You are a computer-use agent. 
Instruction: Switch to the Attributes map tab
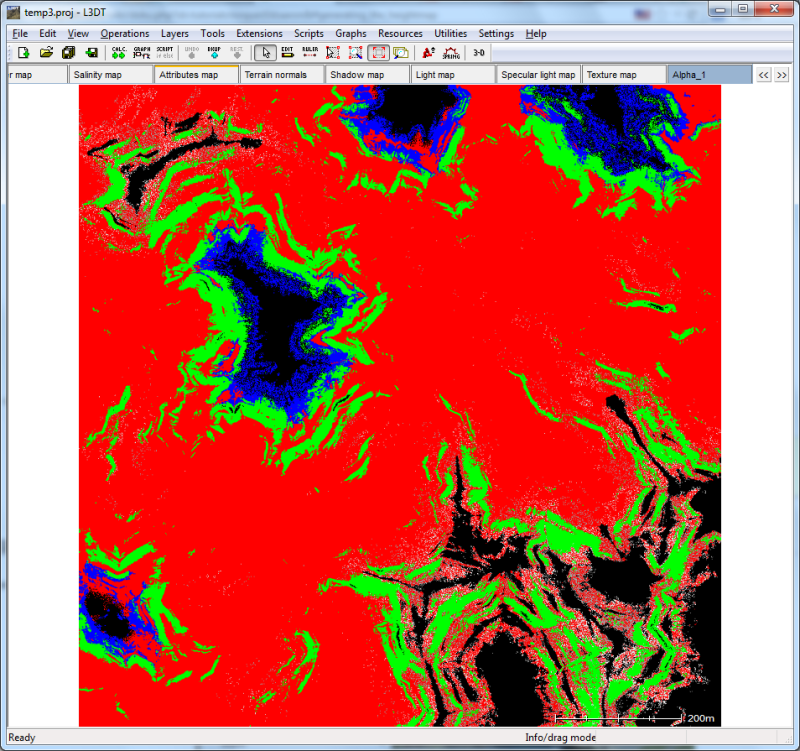(x=196, y=75)
